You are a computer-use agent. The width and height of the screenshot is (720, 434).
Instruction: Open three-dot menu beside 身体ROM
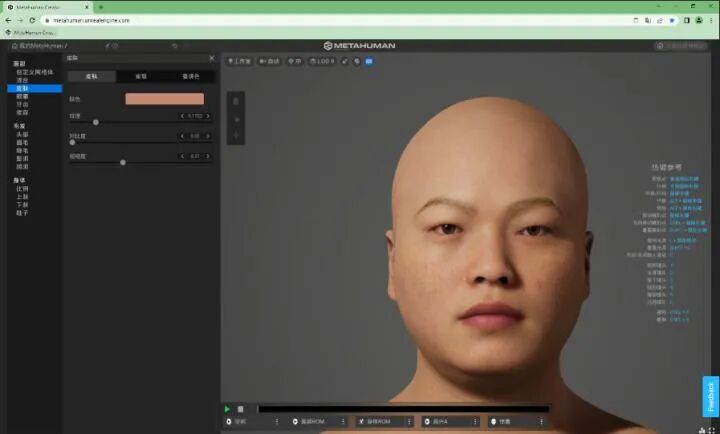[409, 422]
